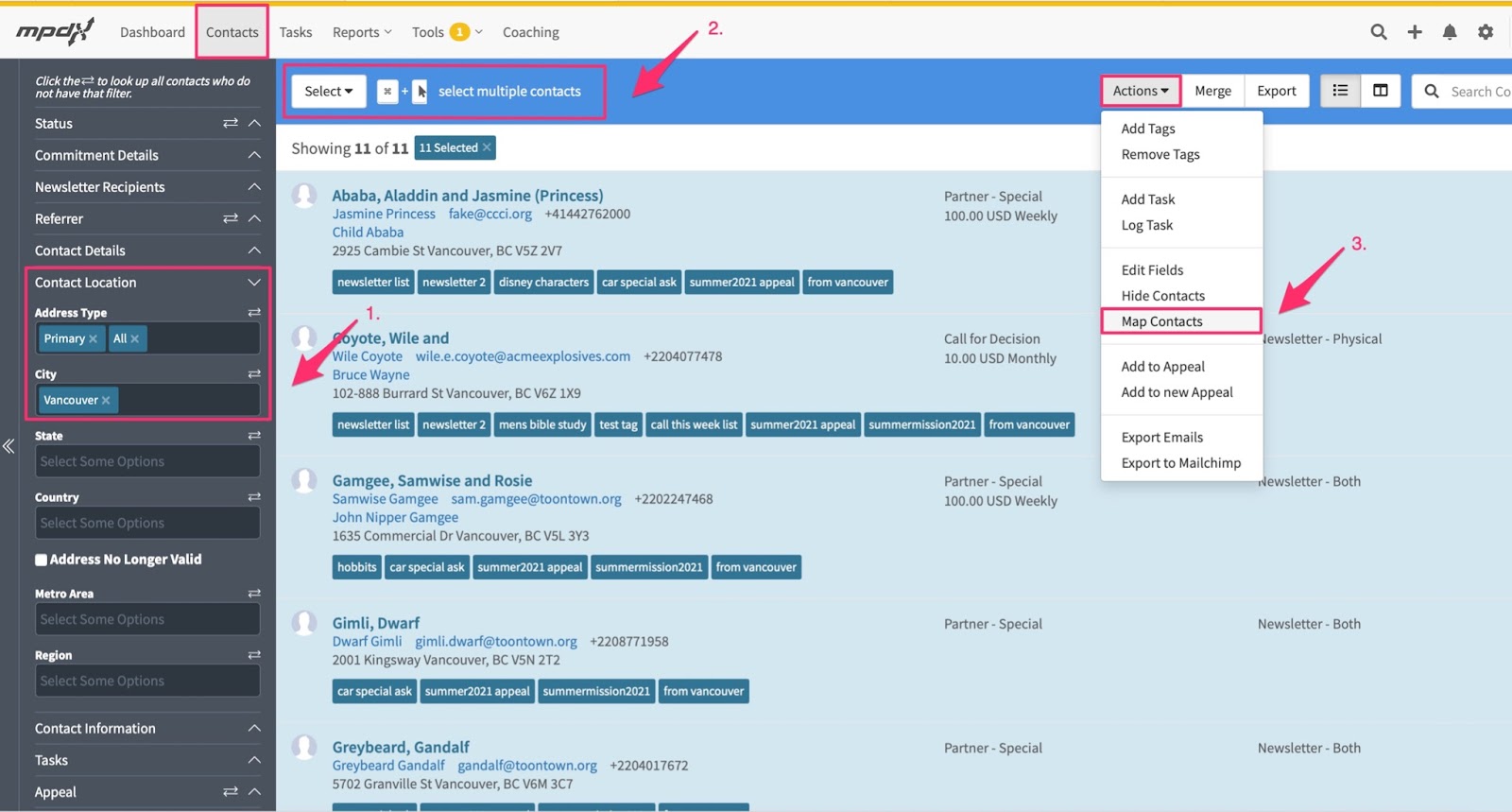The image size is (1512, 812).
Task: Click avatar of Gimli, Dwarf
Action: pos(304,623)
